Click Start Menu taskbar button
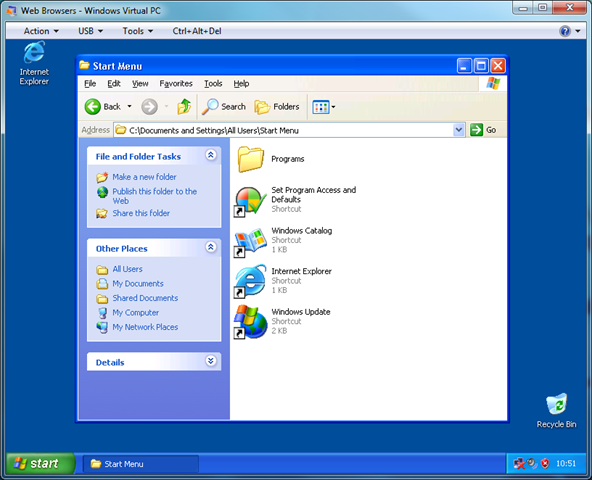The image size is (592, 480). click(x=140, y=464)
